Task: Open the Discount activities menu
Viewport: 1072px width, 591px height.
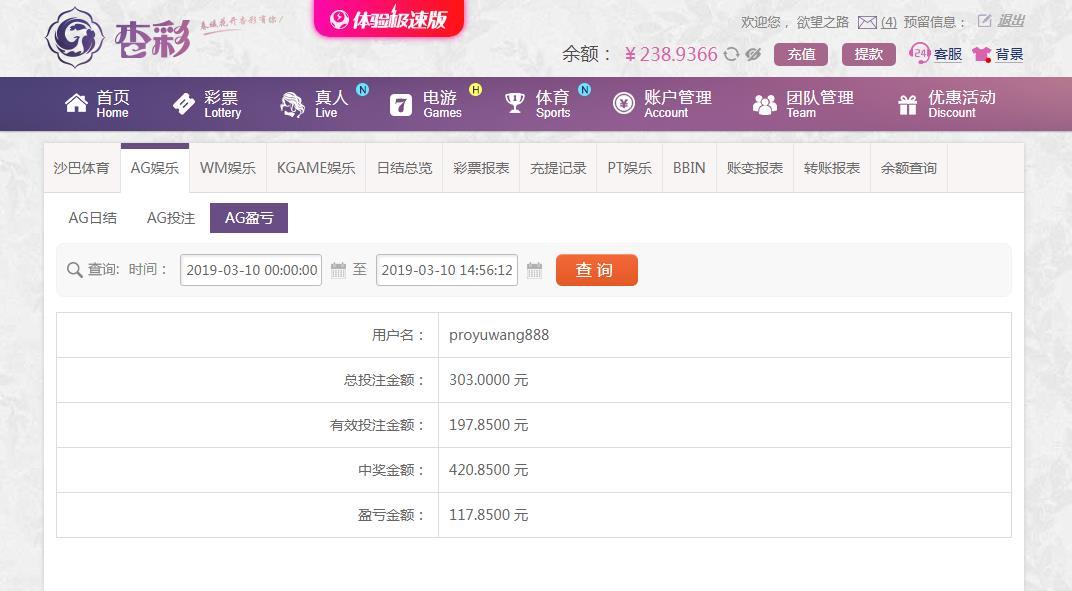Action: [x=946, y=104]
